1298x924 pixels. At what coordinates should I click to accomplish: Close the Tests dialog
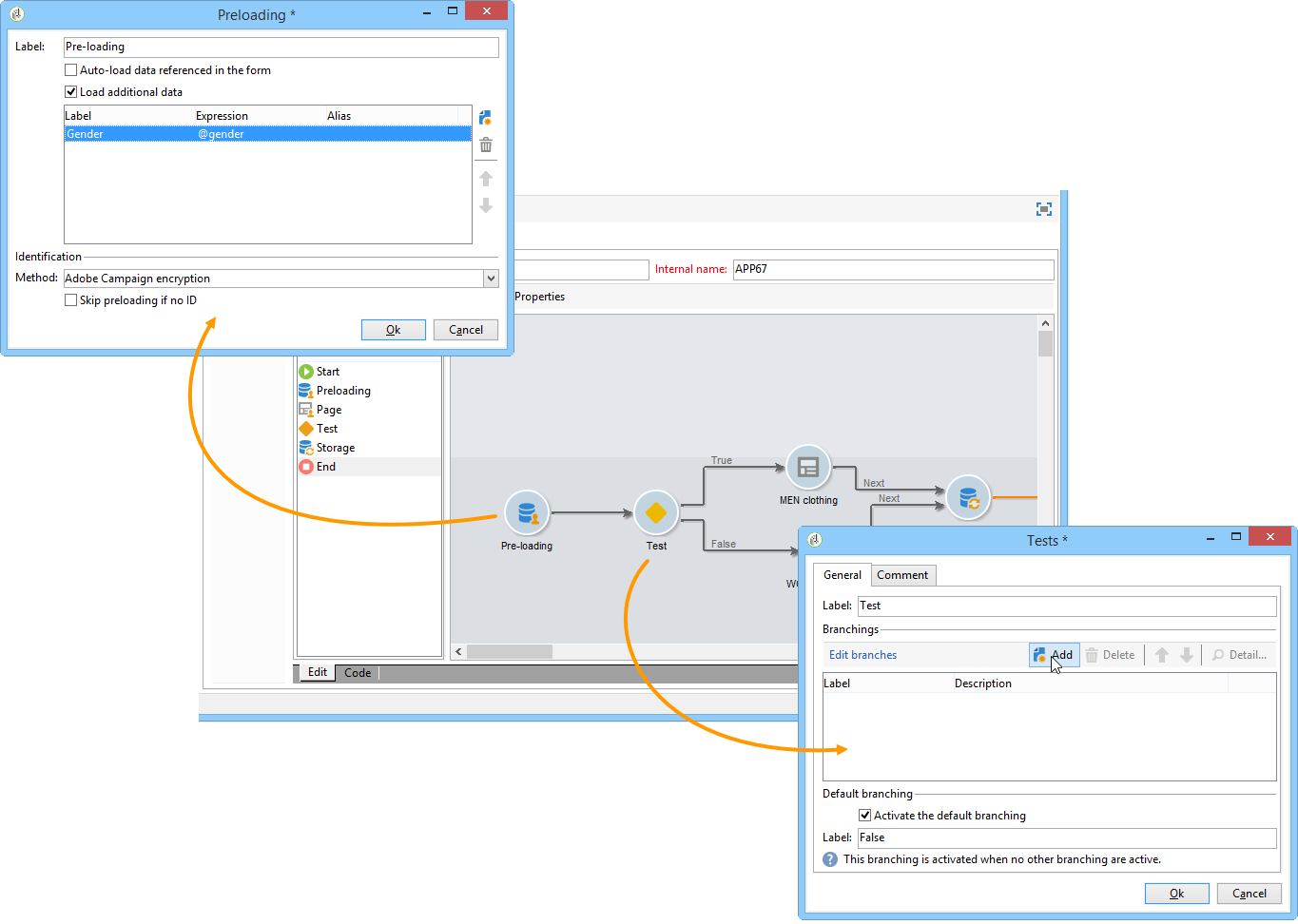pos(1270,537)
